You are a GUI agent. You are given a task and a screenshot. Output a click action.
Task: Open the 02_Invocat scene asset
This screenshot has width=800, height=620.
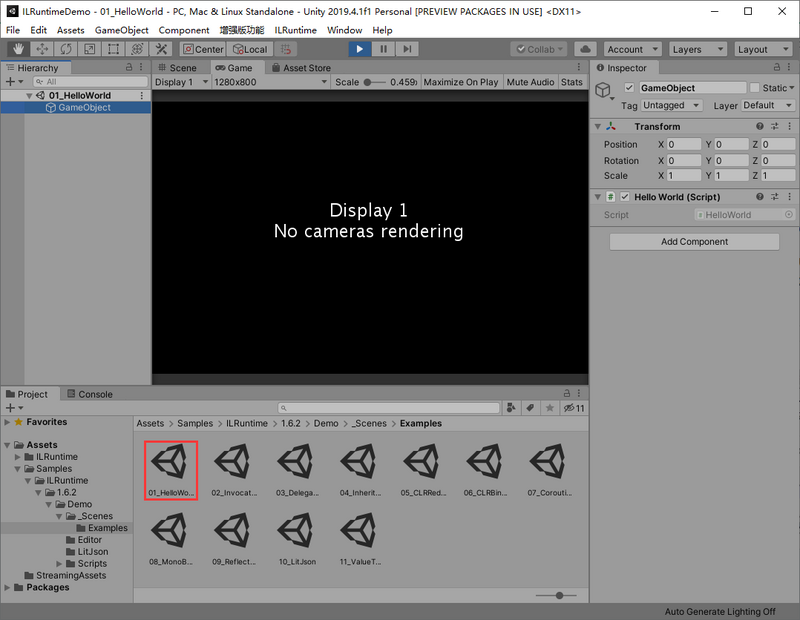point(234,469)
